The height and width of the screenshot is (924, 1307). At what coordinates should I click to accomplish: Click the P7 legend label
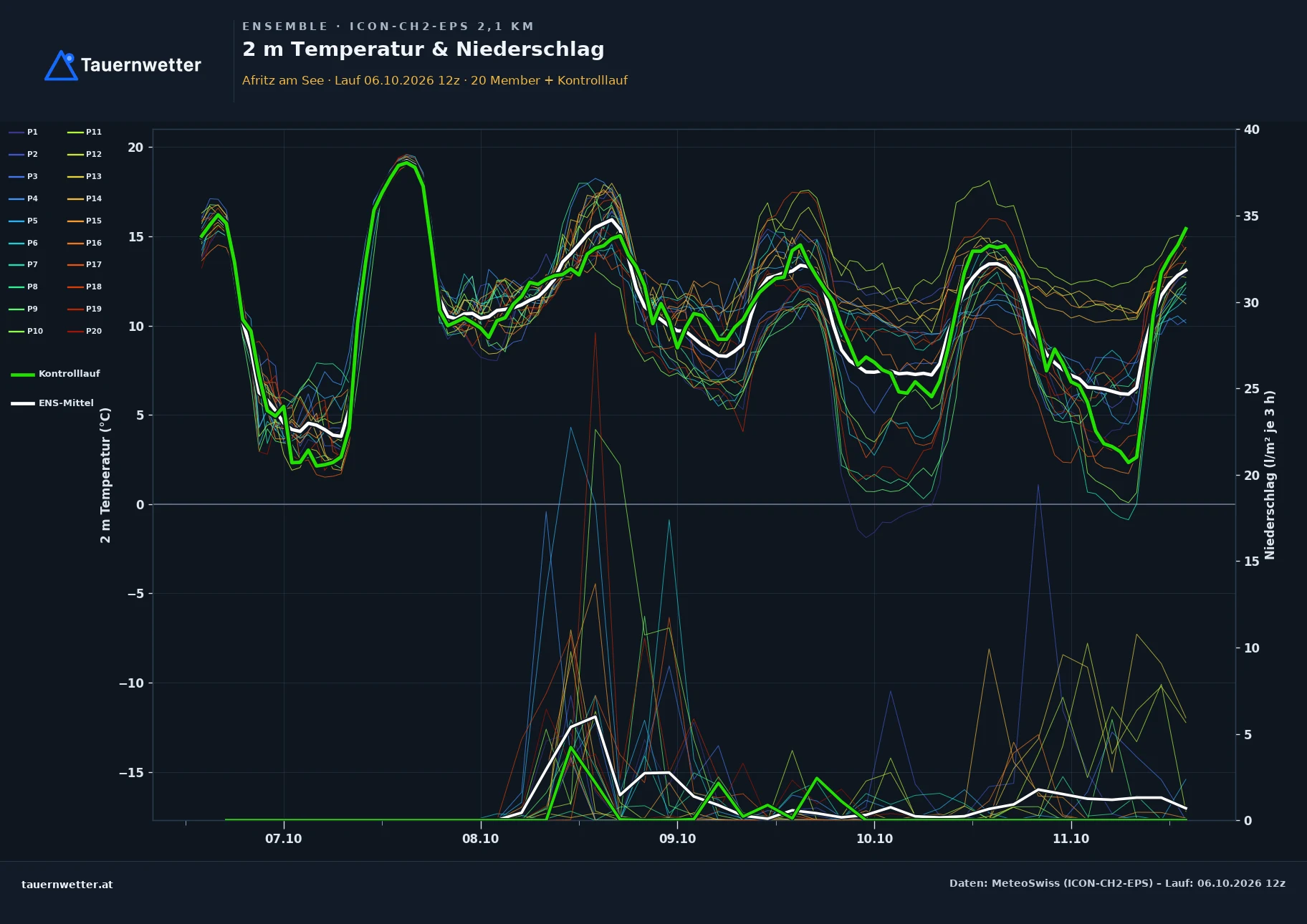tap(32, 265)
